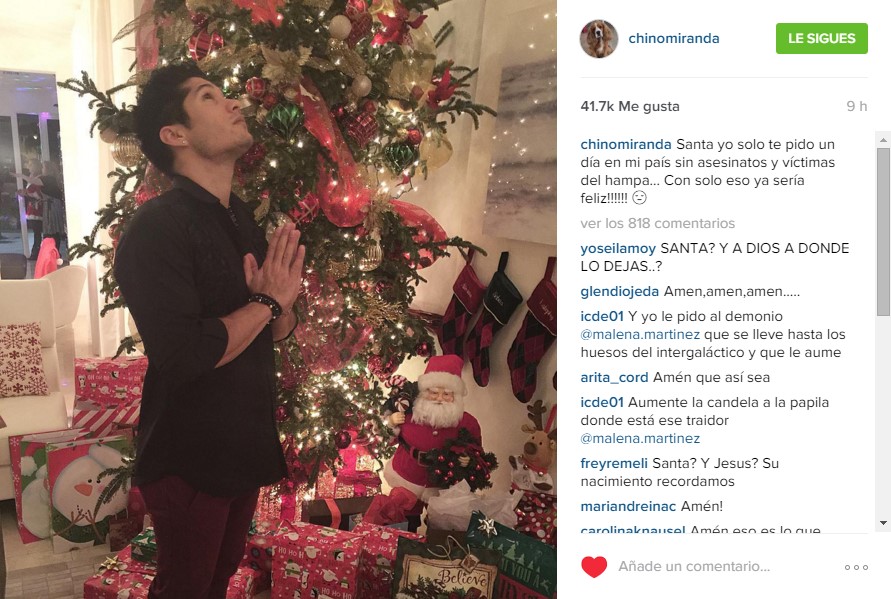This screenshot has height=599, width=891.
Task: Open arita_cord's profile link
Action: [614, 377]
